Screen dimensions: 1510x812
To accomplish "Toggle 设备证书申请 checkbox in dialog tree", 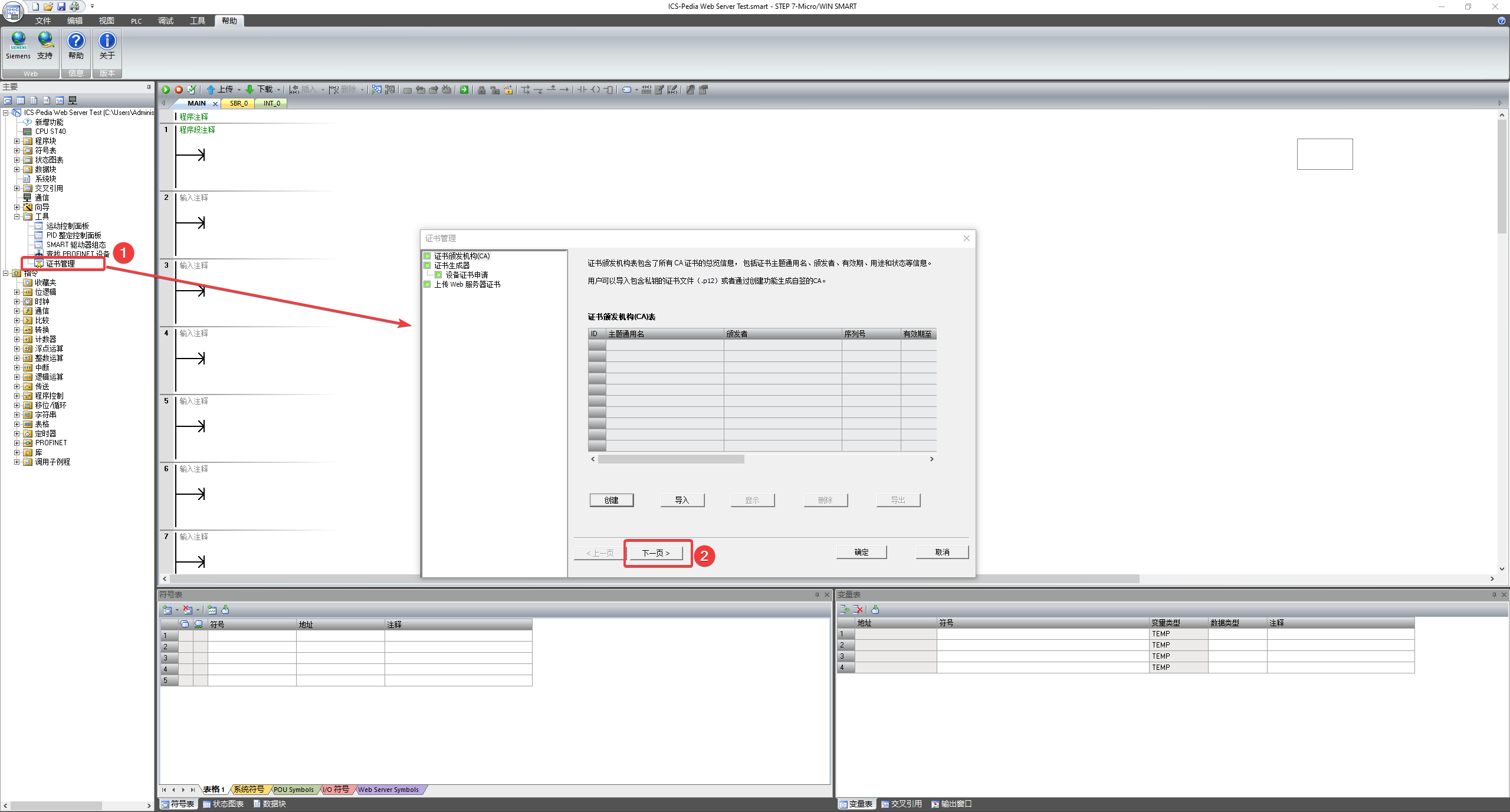I will click(438, 275).
